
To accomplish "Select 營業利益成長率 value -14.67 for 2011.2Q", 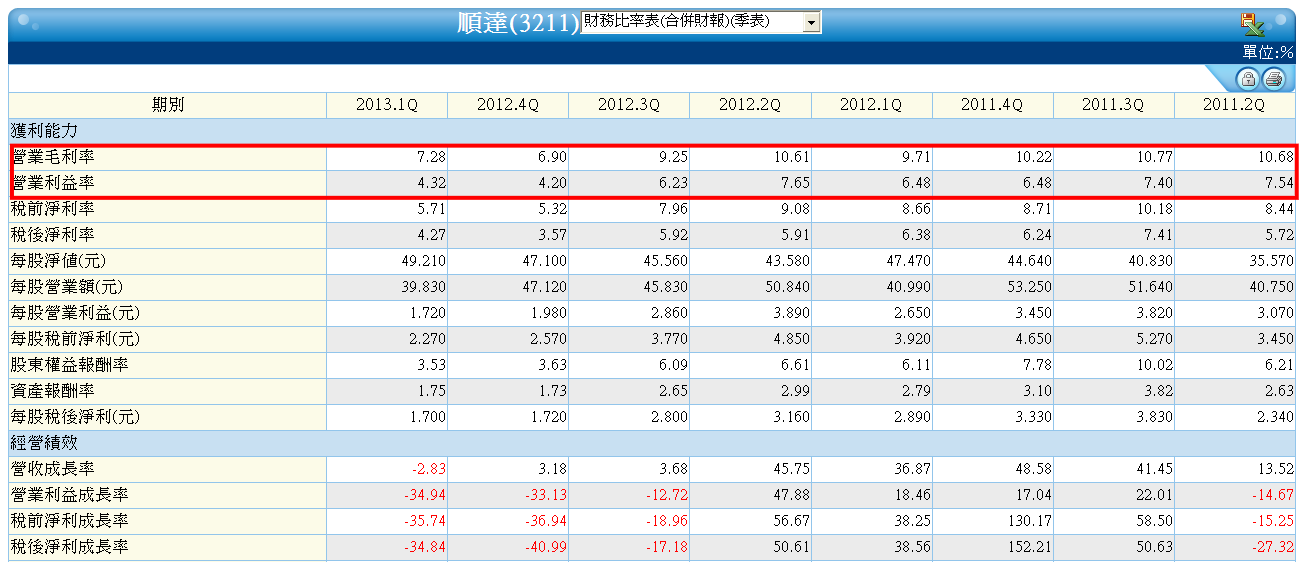I will 1272,495.
